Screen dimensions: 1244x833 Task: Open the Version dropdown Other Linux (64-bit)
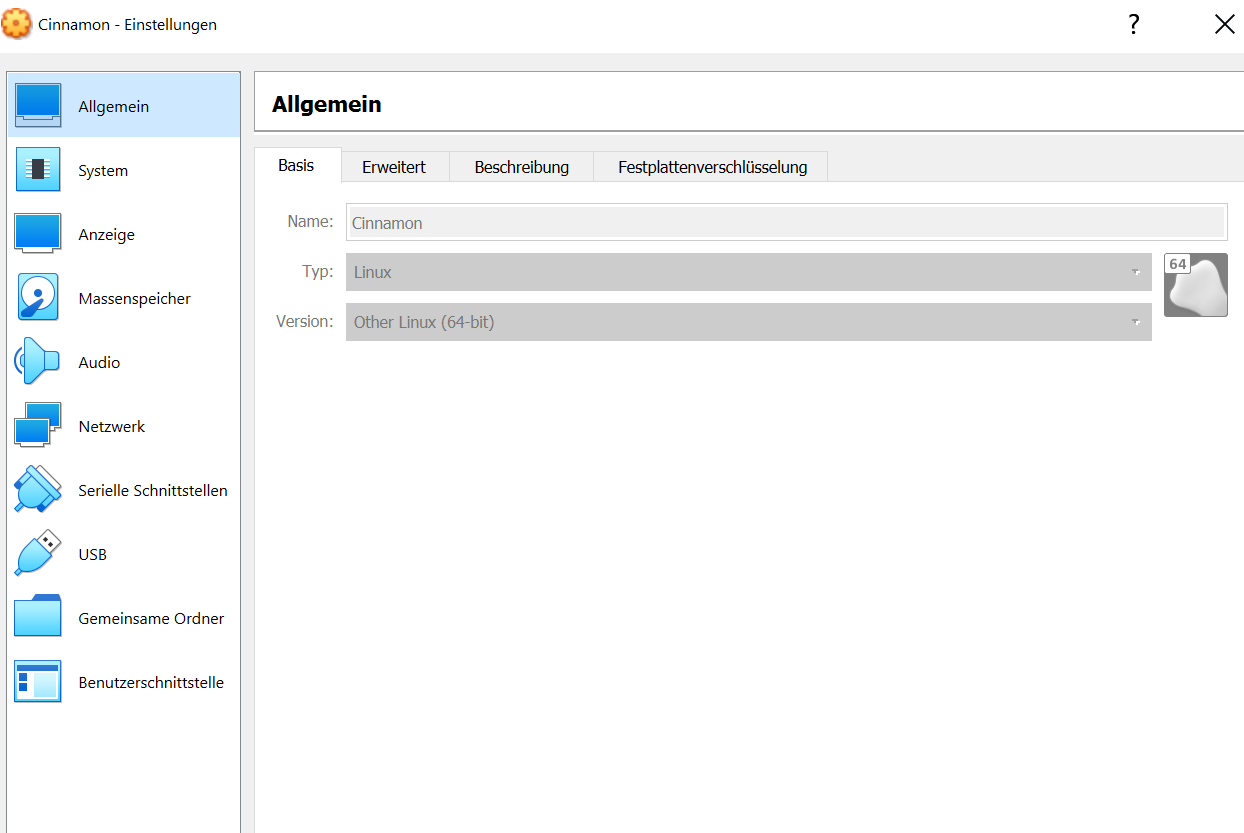pos(749,322)
